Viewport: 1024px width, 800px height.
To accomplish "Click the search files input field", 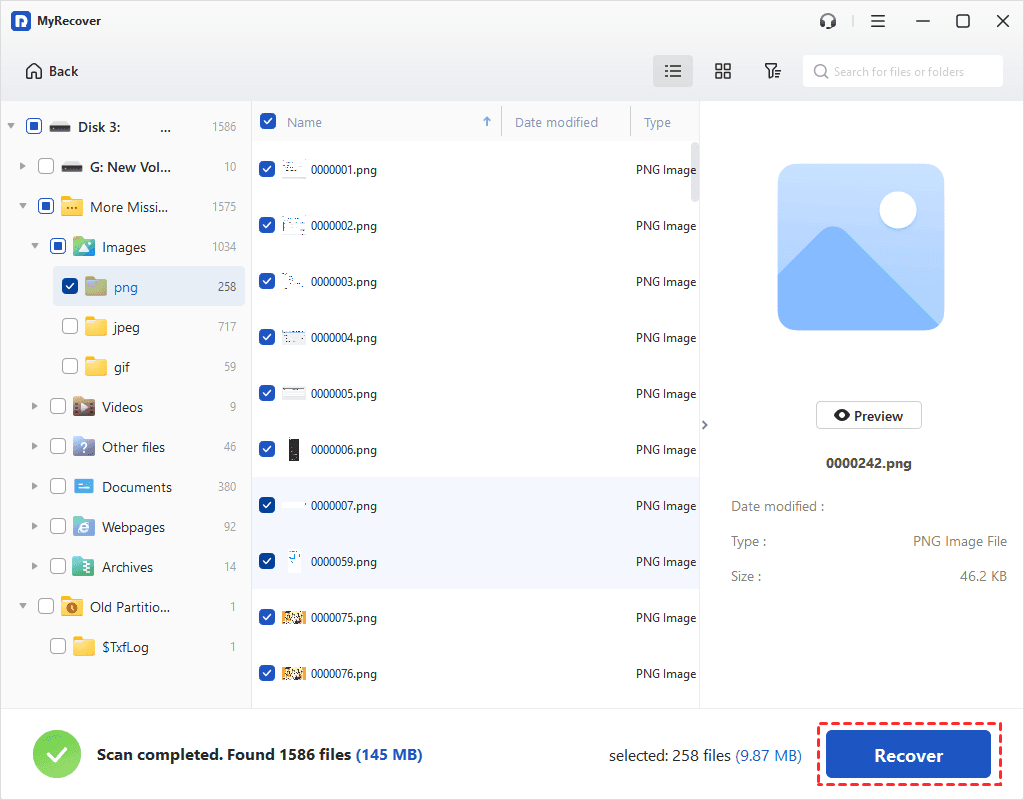I will coord(910,71).
